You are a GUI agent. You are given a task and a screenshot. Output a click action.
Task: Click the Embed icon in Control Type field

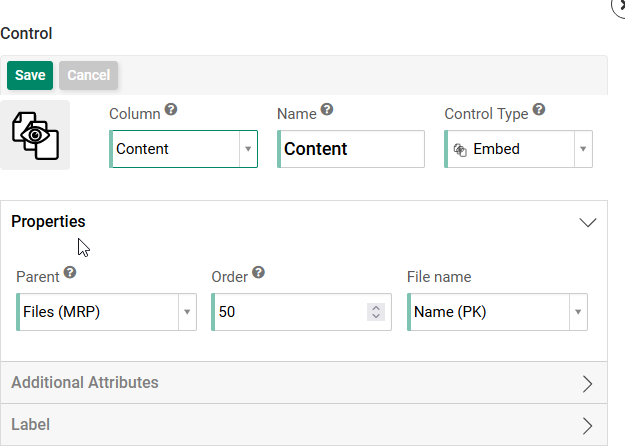pos(460,149)
